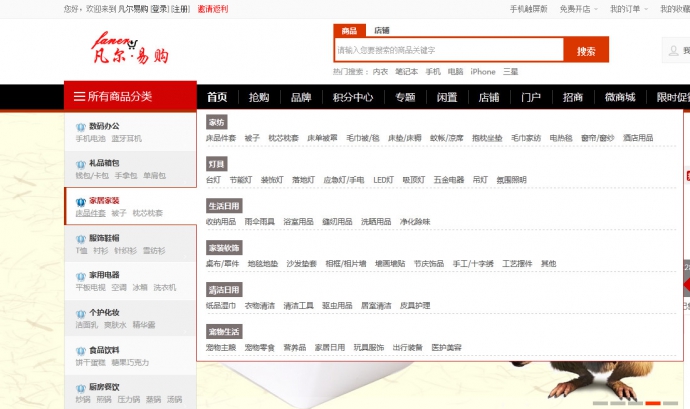Screen dimensions: 690x409
Task: Click the product keyword search field
Action: pyautogui.click(x=449, y=50)
